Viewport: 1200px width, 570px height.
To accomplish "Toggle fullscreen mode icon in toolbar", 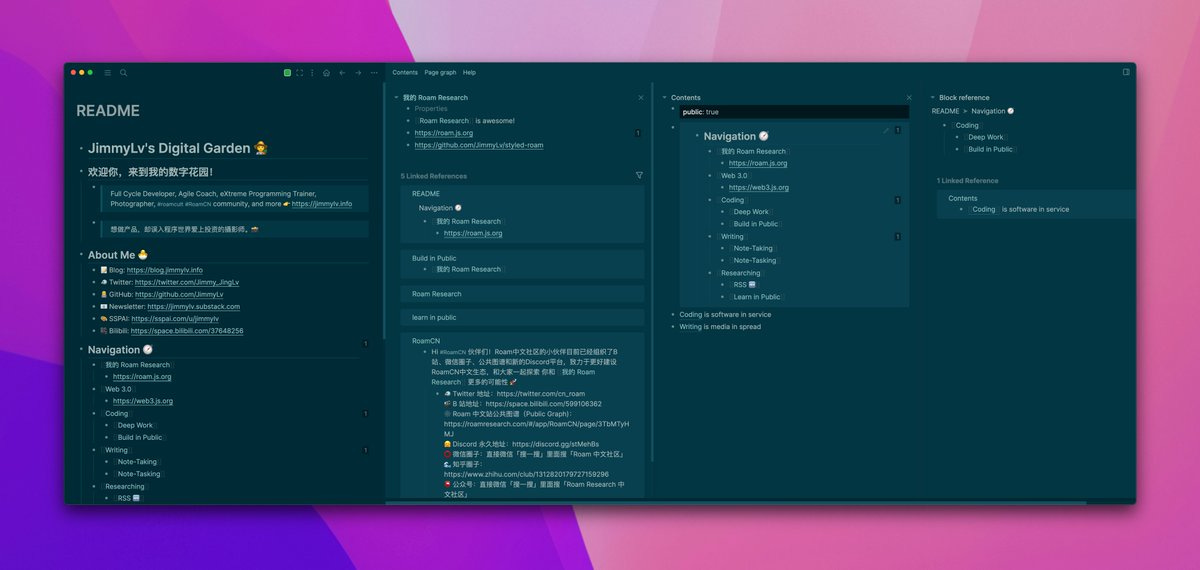I will (x=299, y=73).
